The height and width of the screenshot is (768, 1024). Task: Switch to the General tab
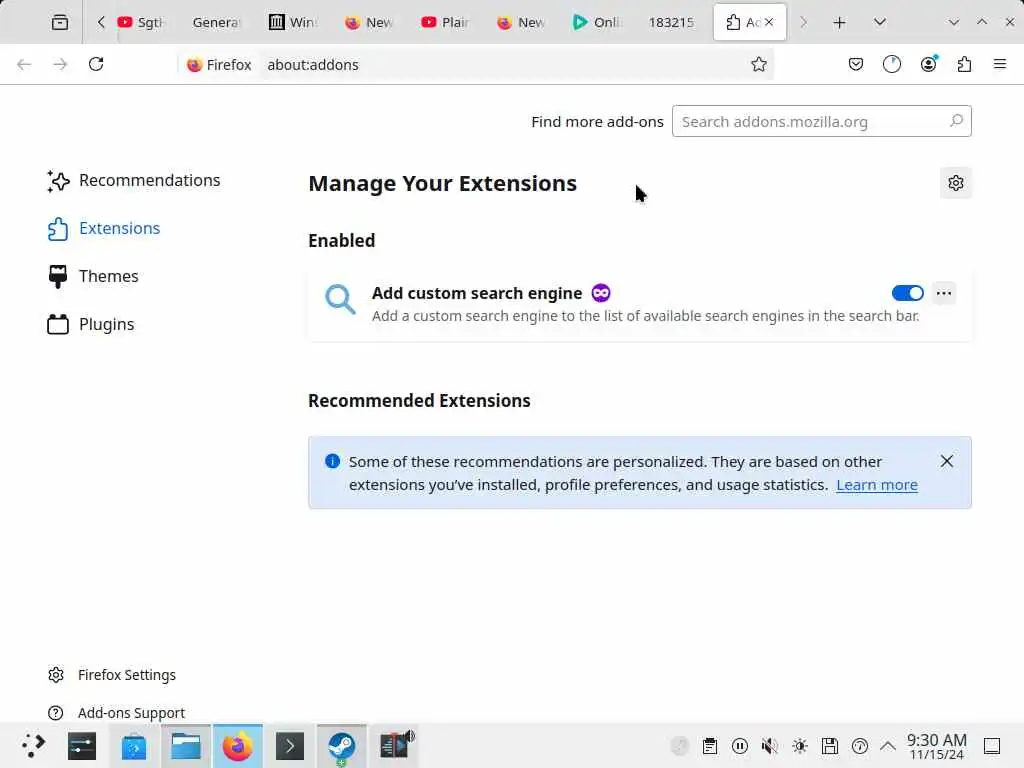pos(216,22)
